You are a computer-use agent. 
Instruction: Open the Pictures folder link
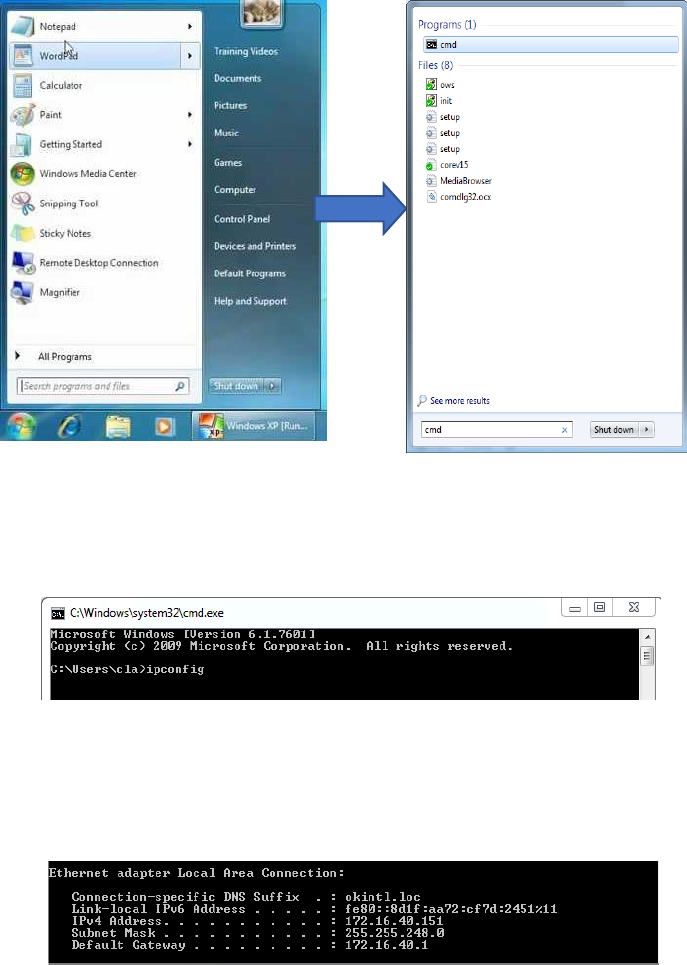click(230, 105)
